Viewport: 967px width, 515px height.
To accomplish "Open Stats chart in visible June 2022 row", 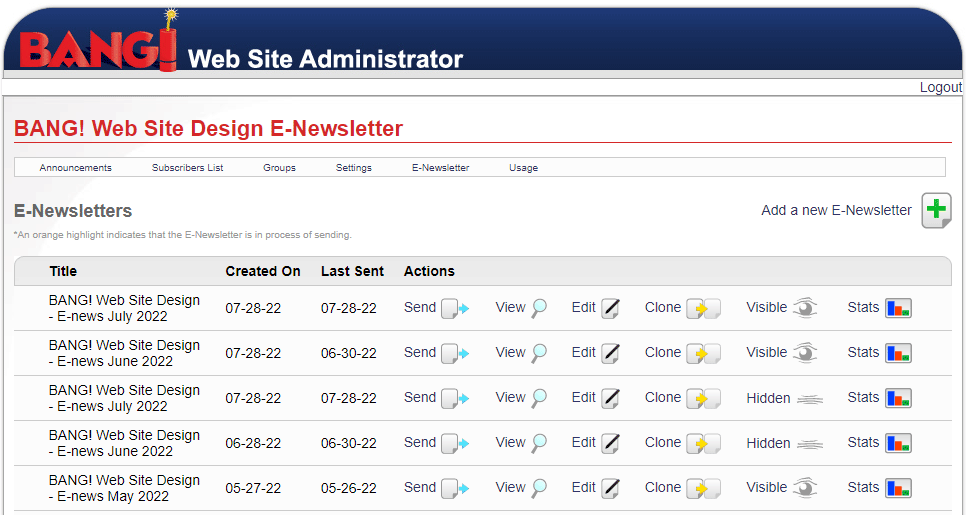I will tap(898, 353).
